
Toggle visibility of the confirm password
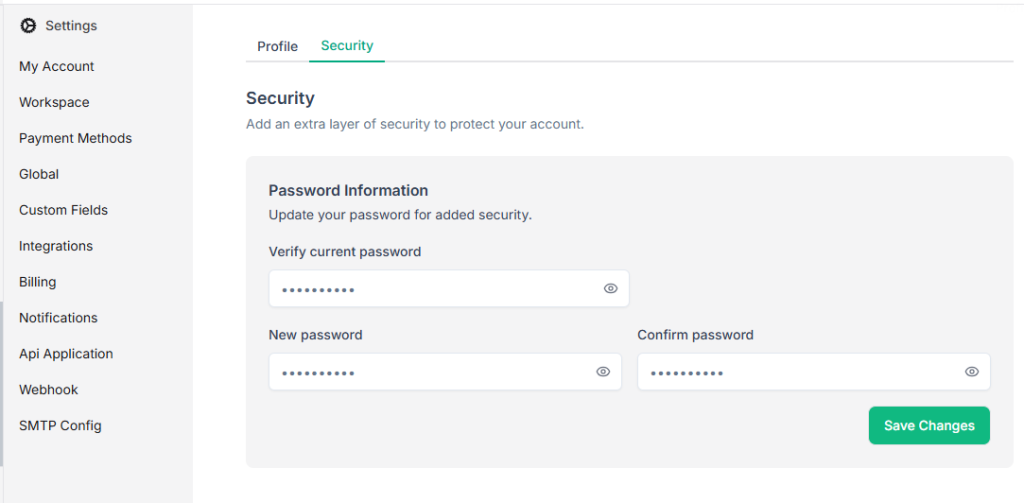point(971,372)
